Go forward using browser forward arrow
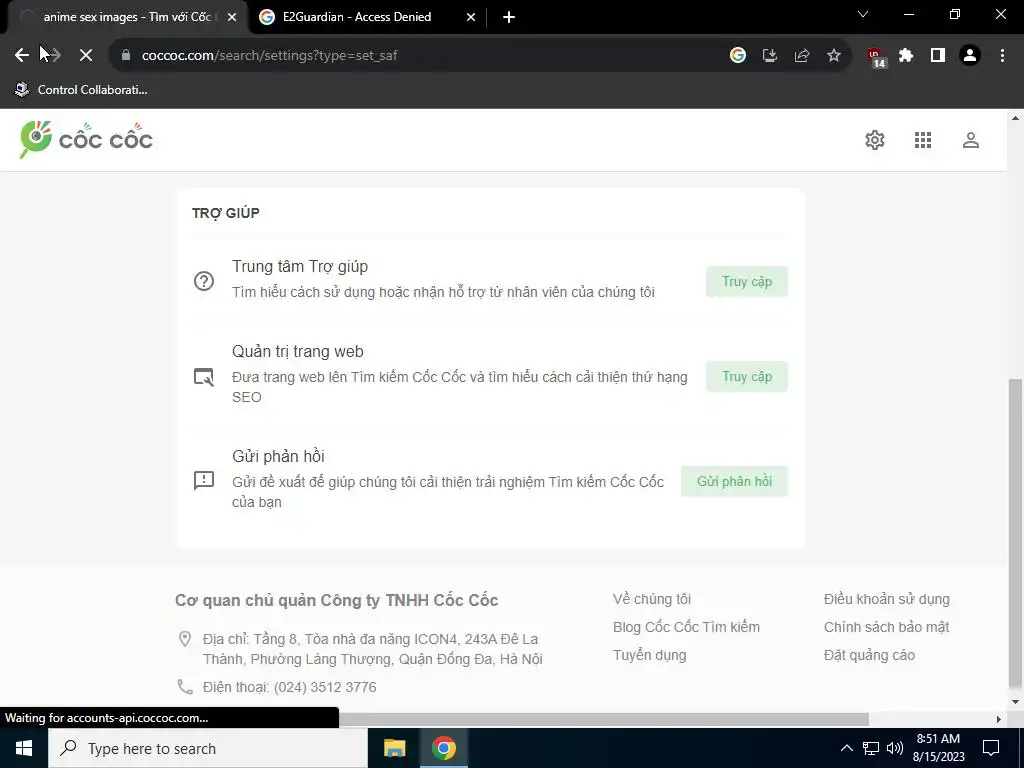1024x768 pixels. coord(54,56)
